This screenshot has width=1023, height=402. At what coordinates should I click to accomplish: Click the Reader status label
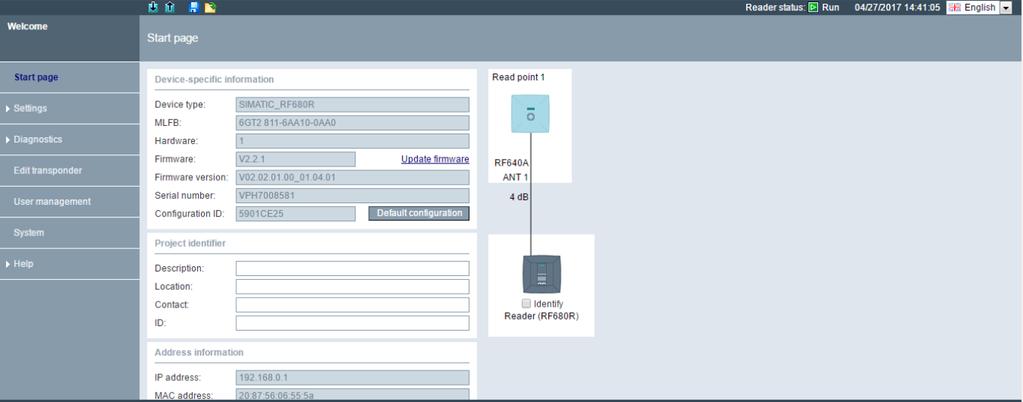(776, 8)
